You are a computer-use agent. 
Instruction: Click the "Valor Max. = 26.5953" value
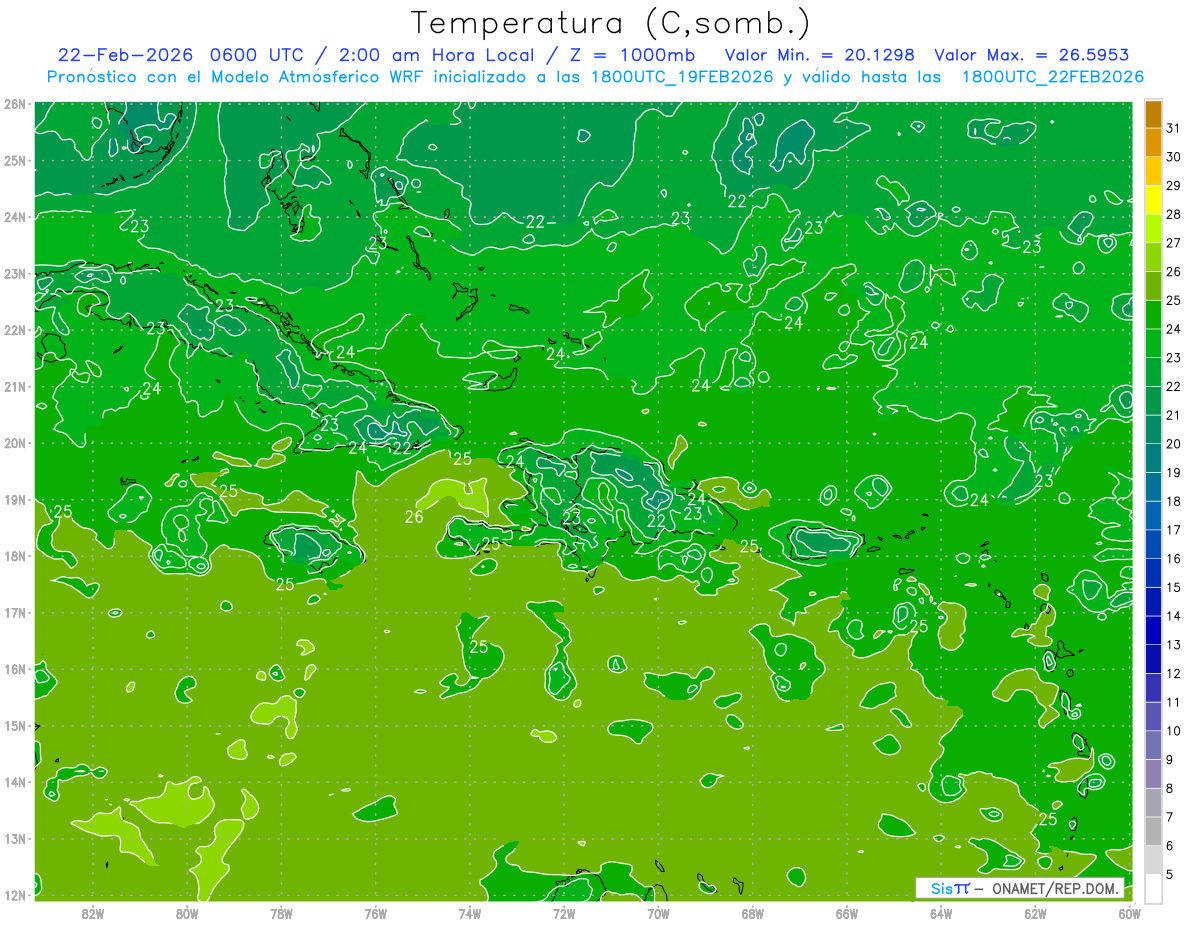tap(1032, 55)
